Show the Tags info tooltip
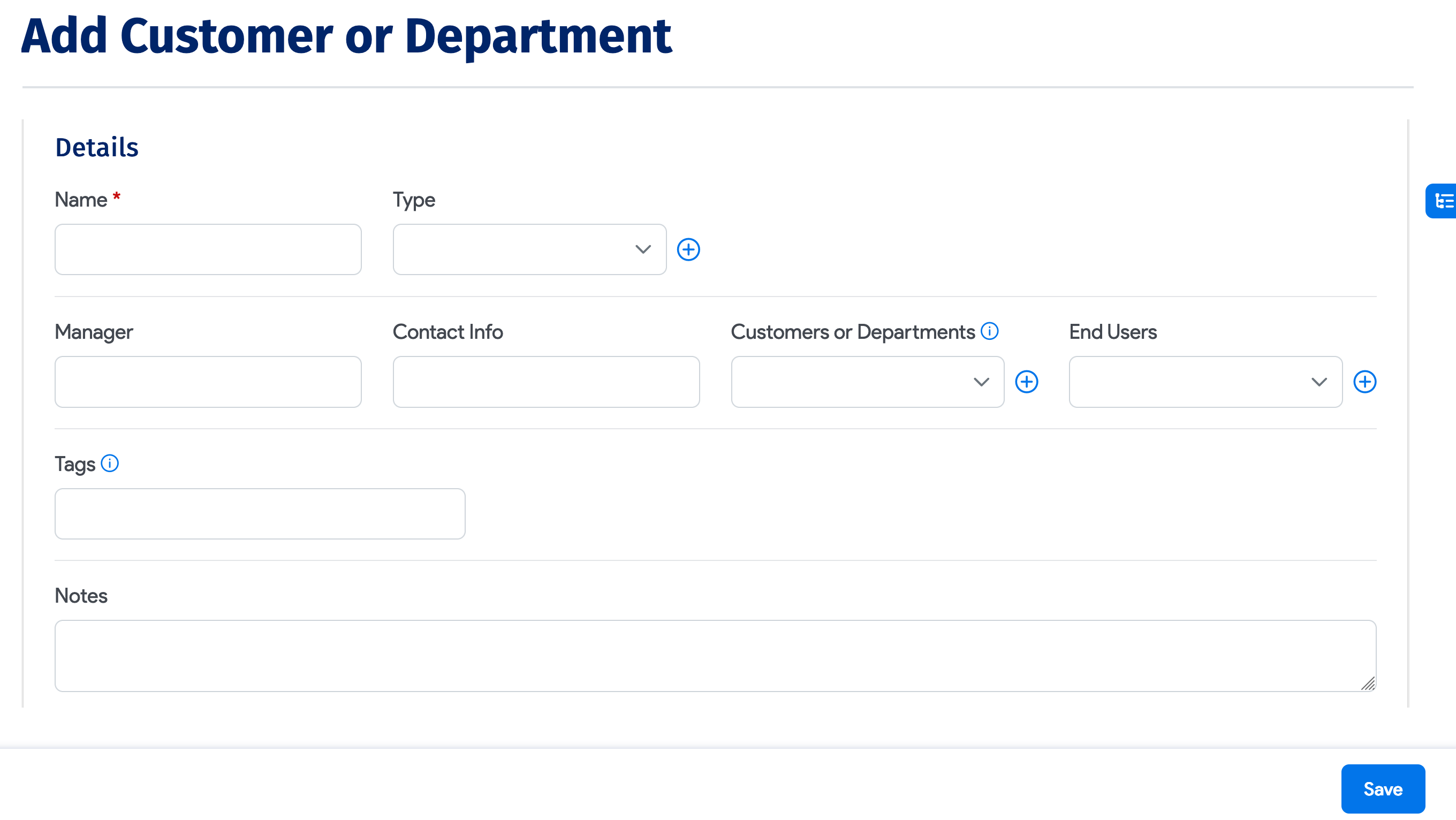1456x820 pixels. coord(110,463)
